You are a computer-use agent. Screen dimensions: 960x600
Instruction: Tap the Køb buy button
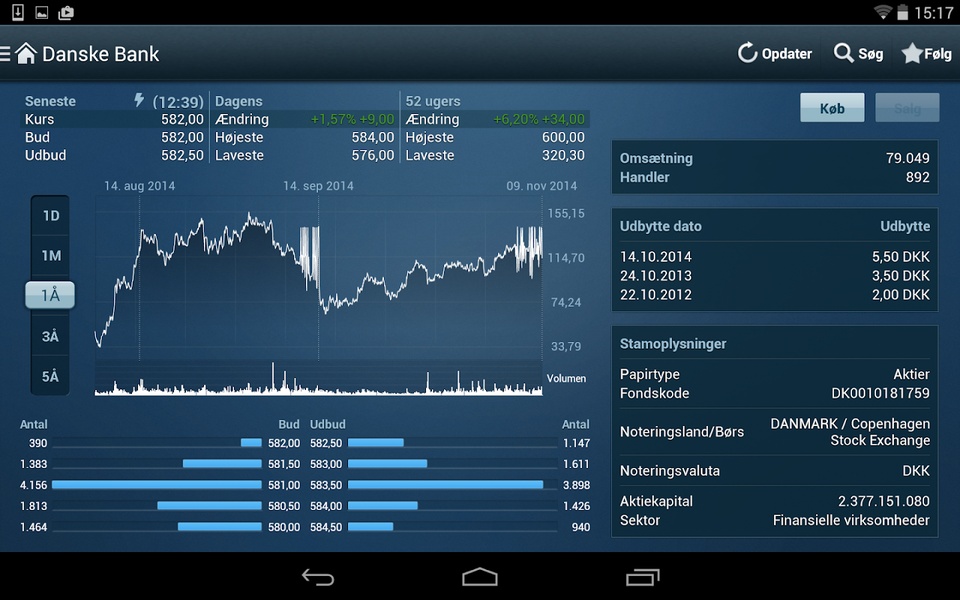pos(832,108)
